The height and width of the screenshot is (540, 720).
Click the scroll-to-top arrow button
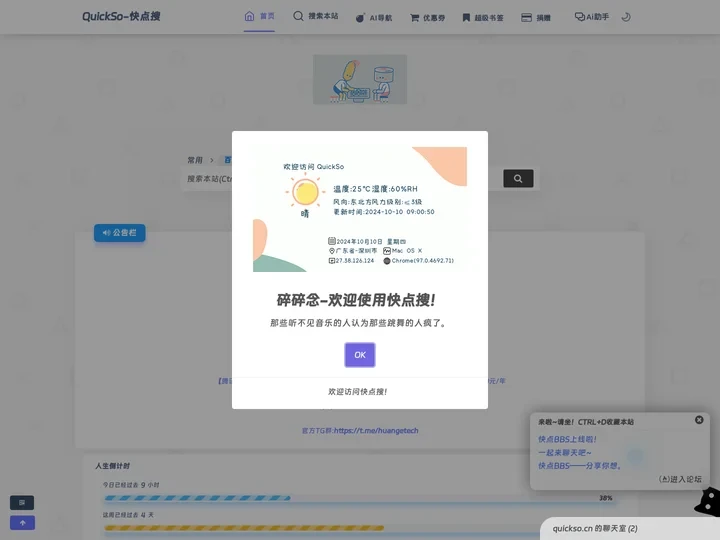pyautogui.click(x=22, y=523)
